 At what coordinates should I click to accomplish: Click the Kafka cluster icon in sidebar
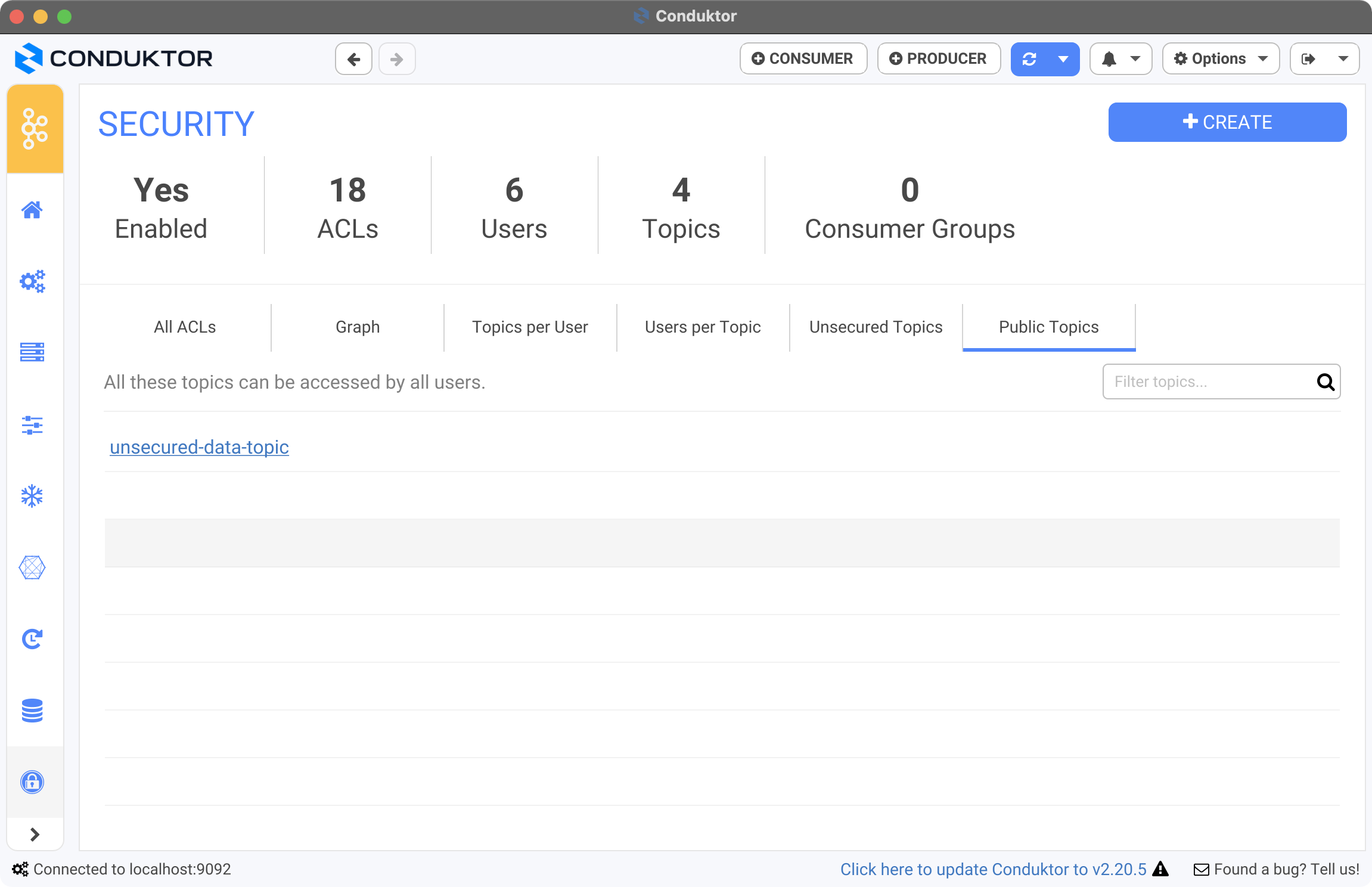coord(35,129)
